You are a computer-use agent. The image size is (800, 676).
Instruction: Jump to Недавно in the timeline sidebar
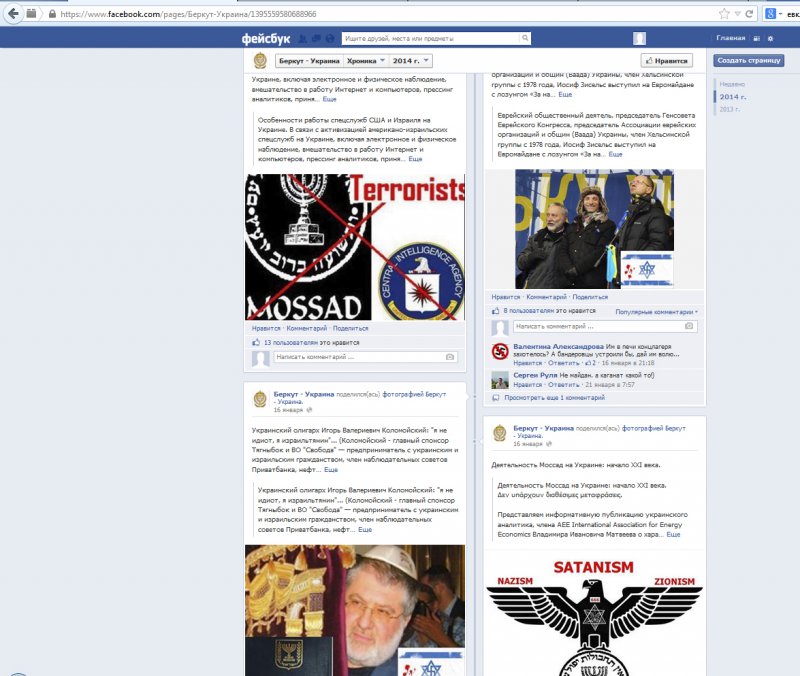pos(732,84)
